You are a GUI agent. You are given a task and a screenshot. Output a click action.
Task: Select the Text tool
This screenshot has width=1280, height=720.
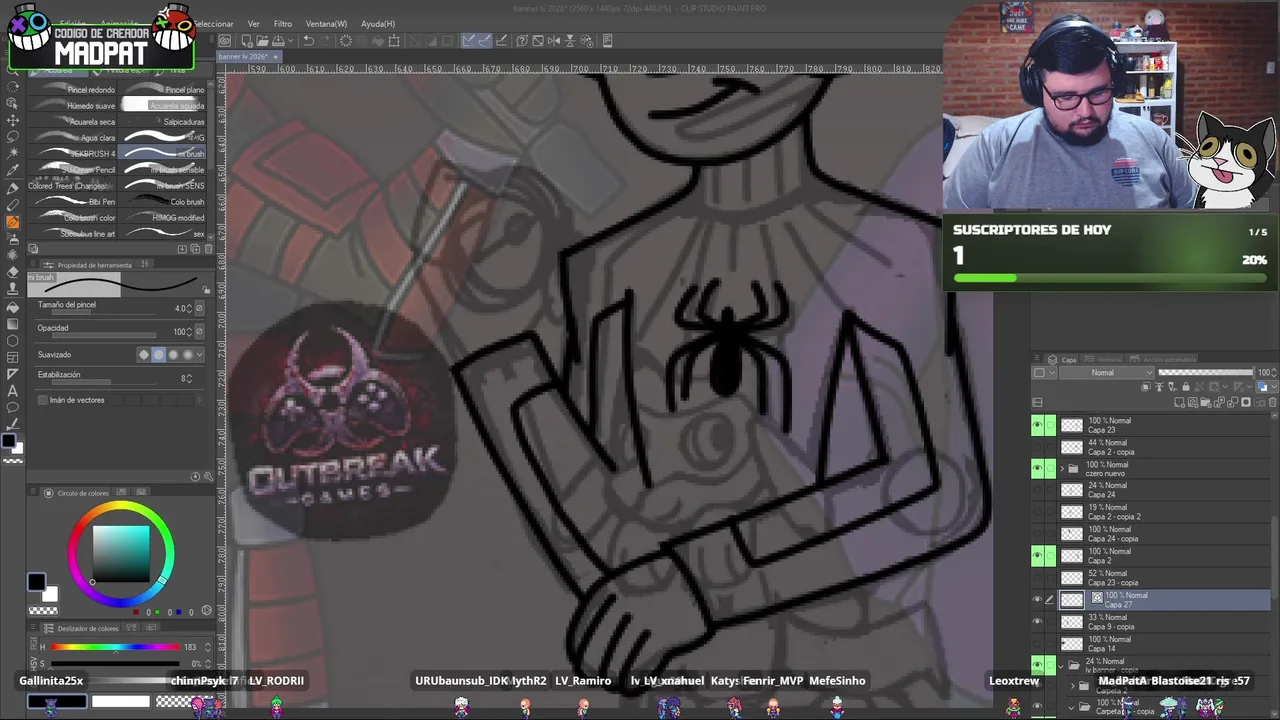click(12, 391)
